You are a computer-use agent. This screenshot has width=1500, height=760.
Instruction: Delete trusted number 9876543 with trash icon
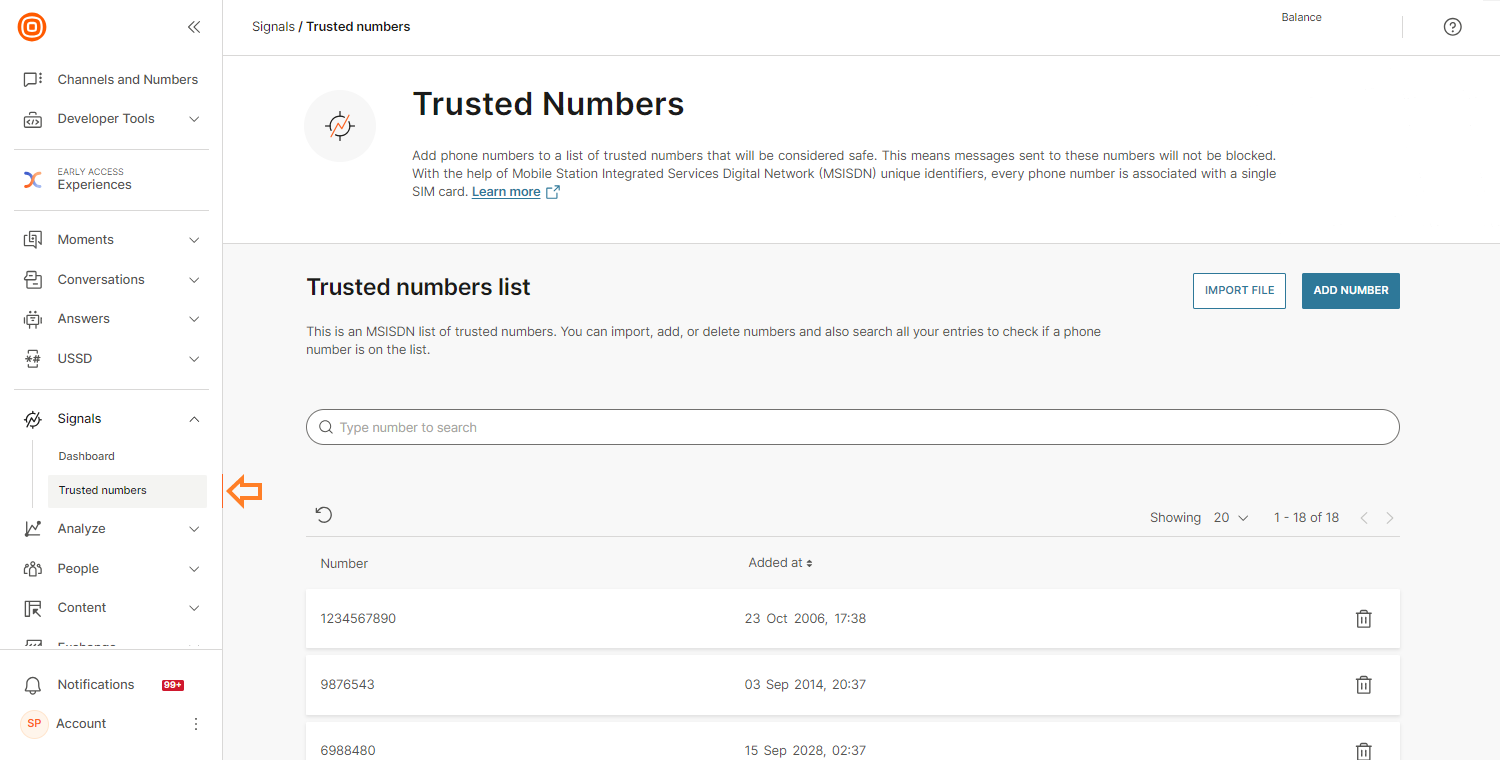[x=1363, y=685]
